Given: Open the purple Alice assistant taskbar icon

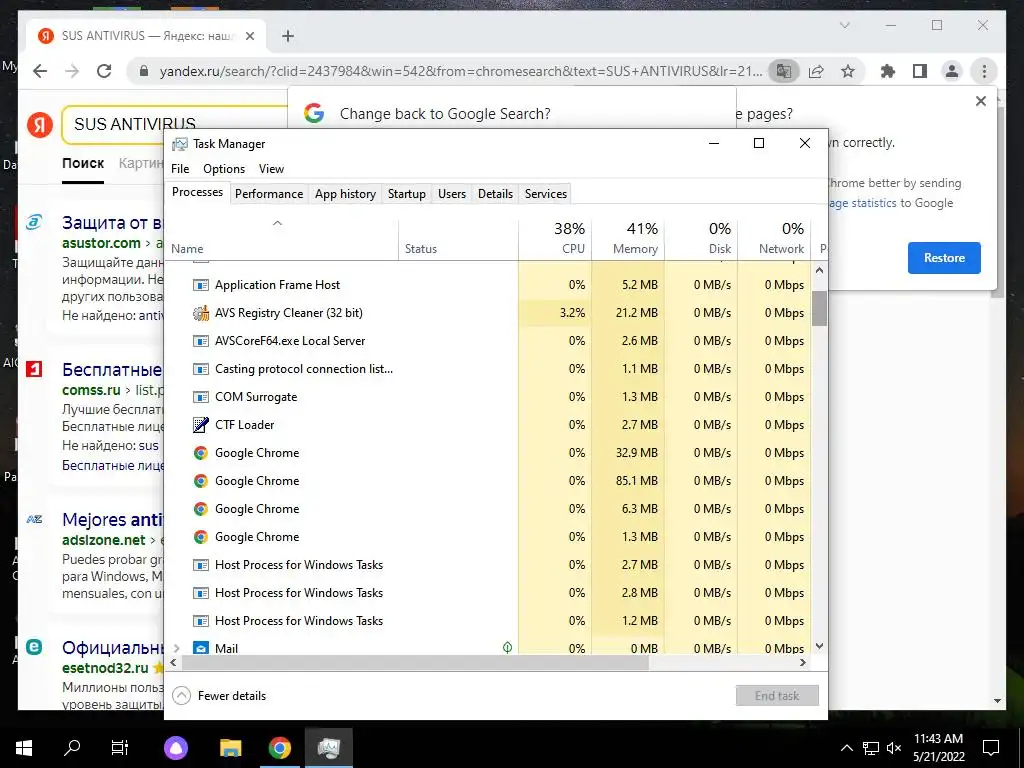Looking at the screenshot, I should (176, 748).
